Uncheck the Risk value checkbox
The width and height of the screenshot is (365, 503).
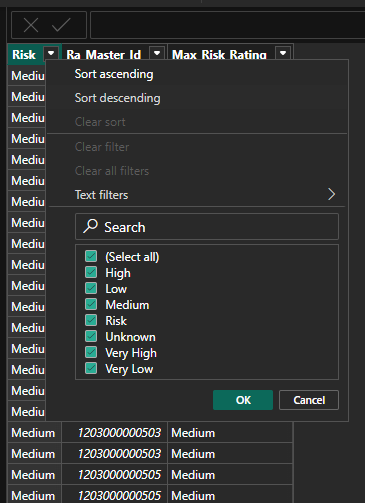click(x=91, y=320)
